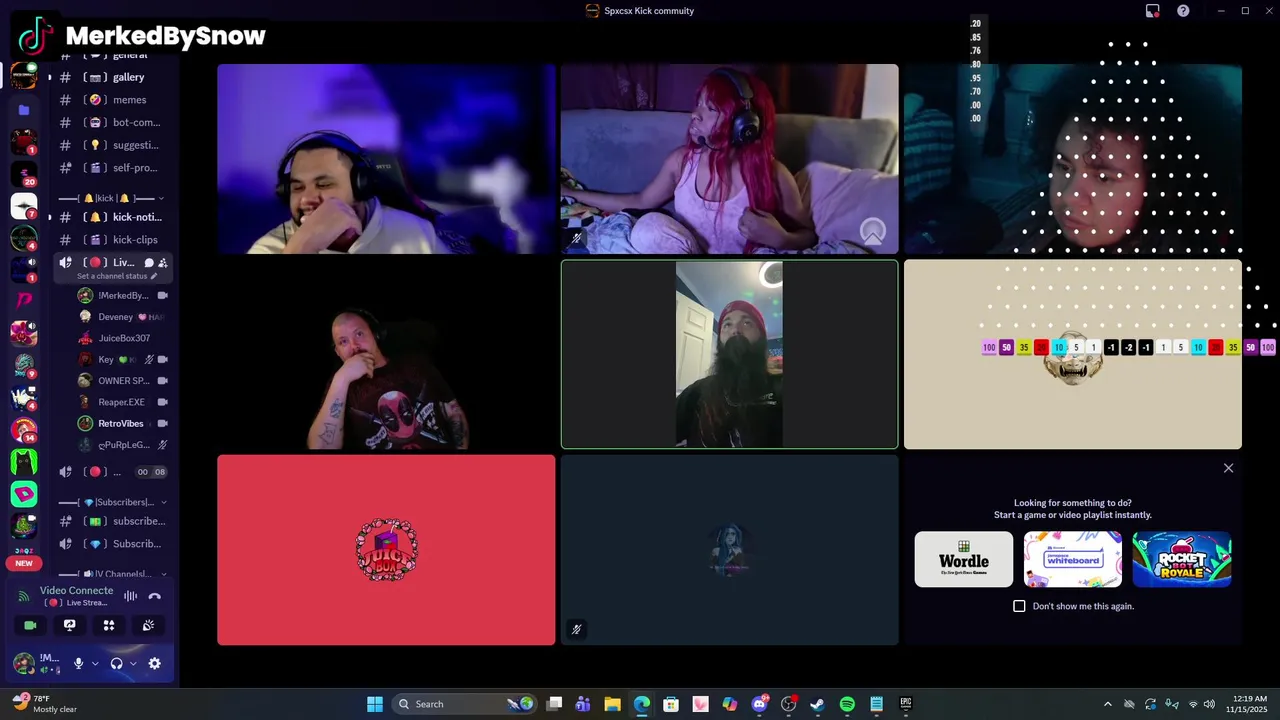Focus the red JuiceBox avatar tile
1280x720 pixels.
386,550
